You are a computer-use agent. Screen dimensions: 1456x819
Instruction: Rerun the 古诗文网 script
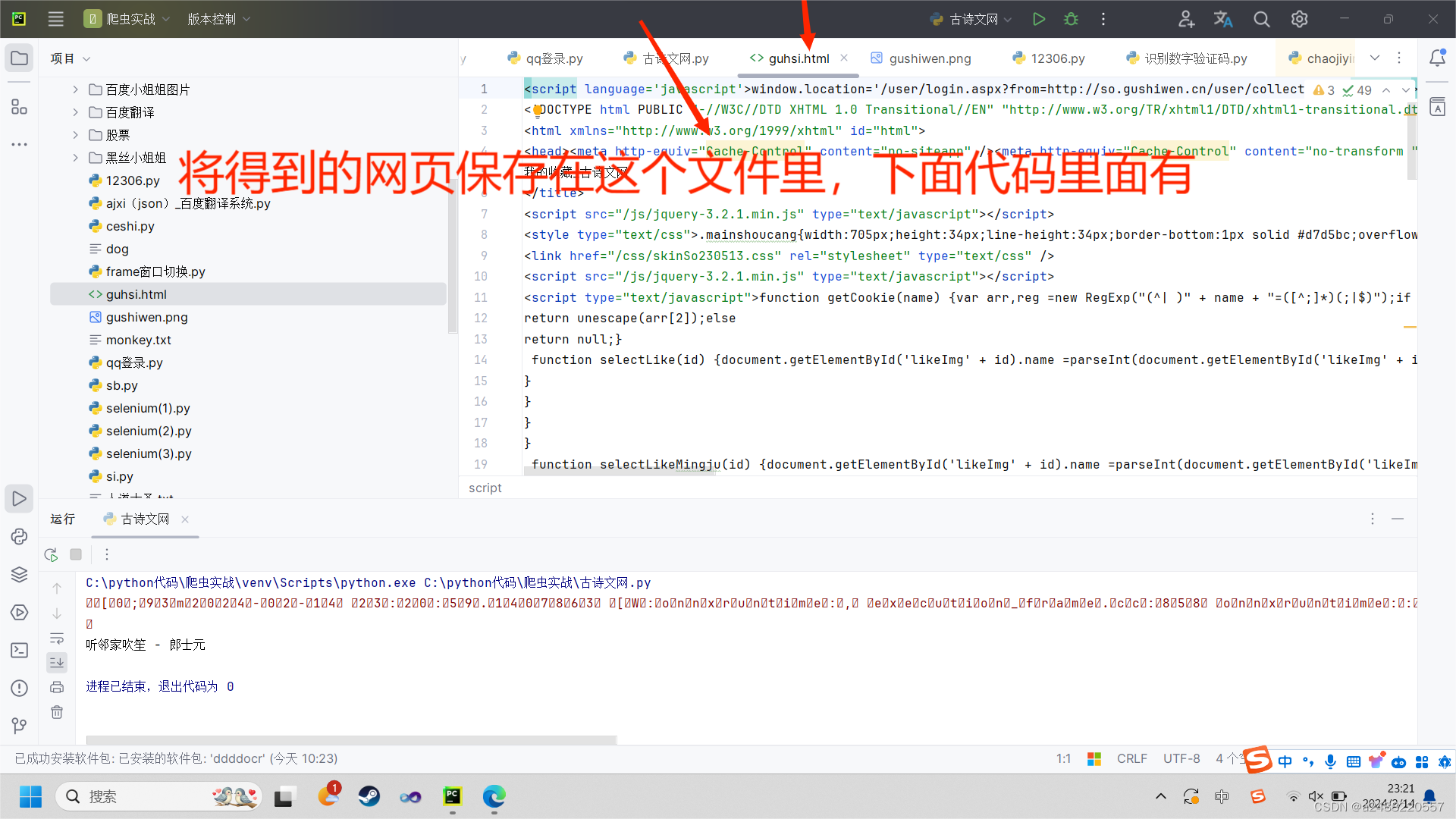52,554
